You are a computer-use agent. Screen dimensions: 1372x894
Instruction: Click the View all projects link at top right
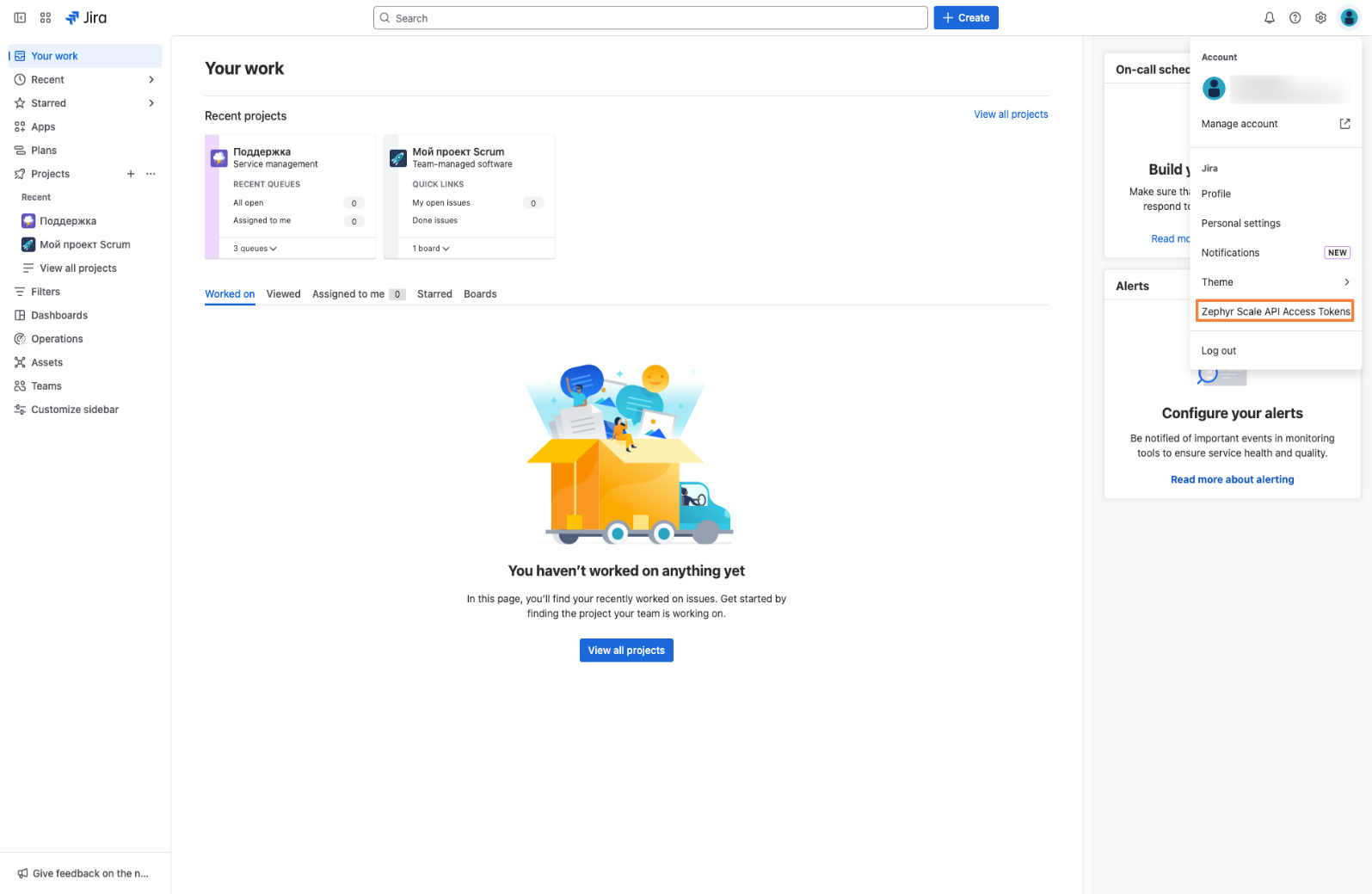coord(1011,114)
